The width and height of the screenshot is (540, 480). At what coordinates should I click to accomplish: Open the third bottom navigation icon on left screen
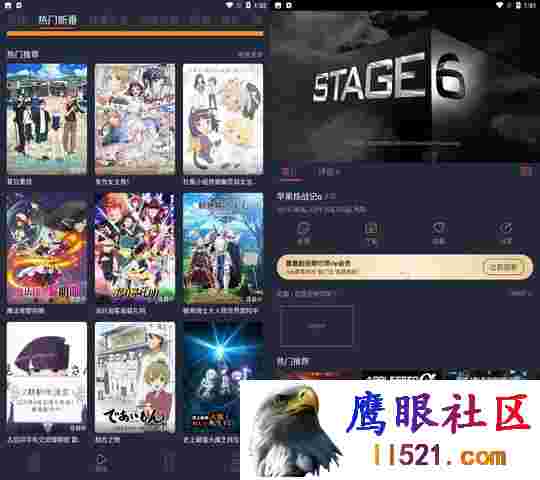[x=169, y=460]
